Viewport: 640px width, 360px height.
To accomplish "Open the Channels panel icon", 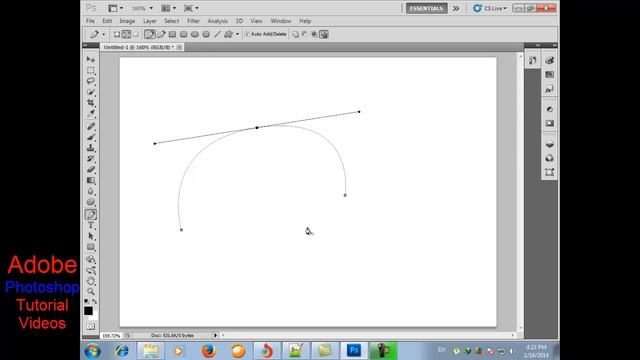I will (x=549, y=158).
